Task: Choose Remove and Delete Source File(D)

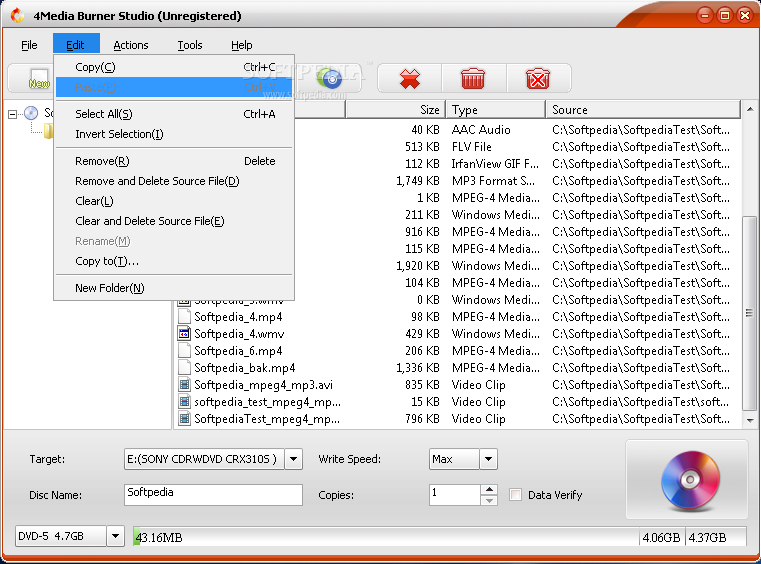Action: 174,181
